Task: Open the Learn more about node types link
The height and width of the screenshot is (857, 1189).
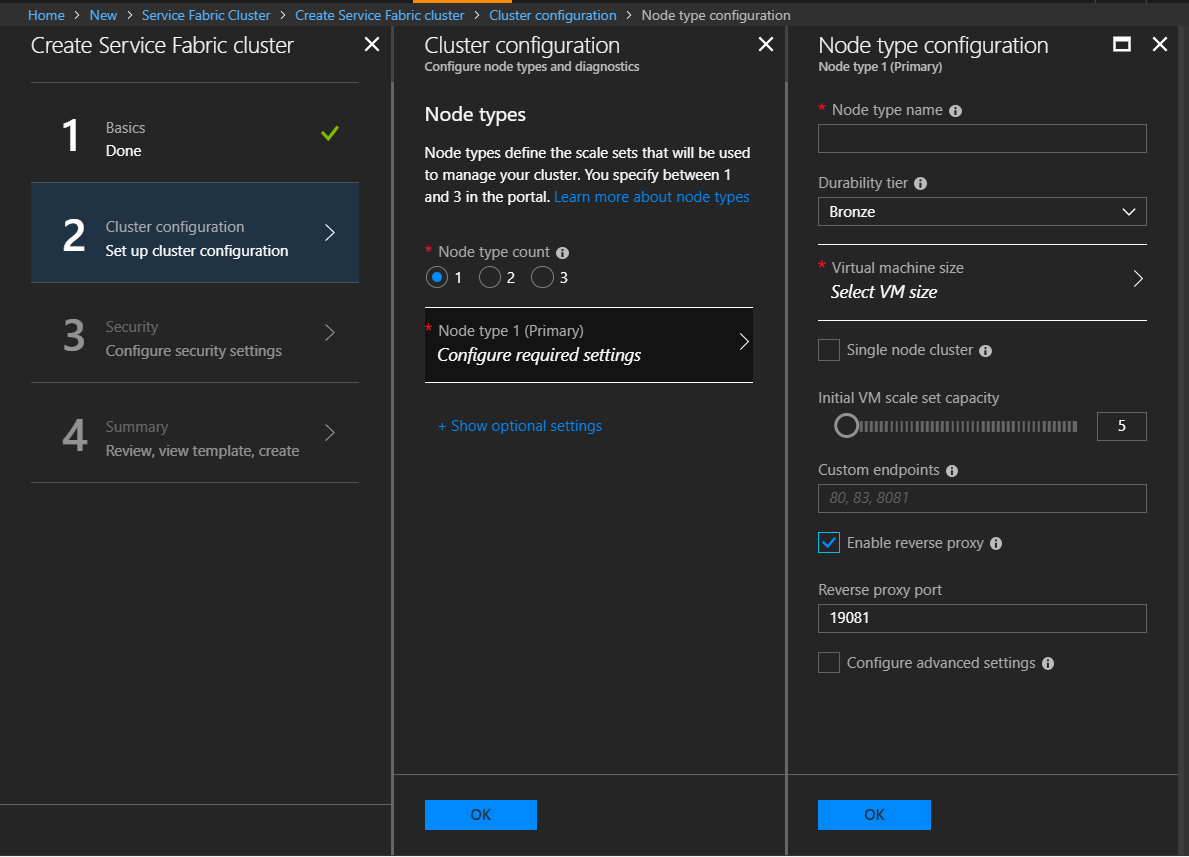Action: pyautogui.click(x=651, y=197)
